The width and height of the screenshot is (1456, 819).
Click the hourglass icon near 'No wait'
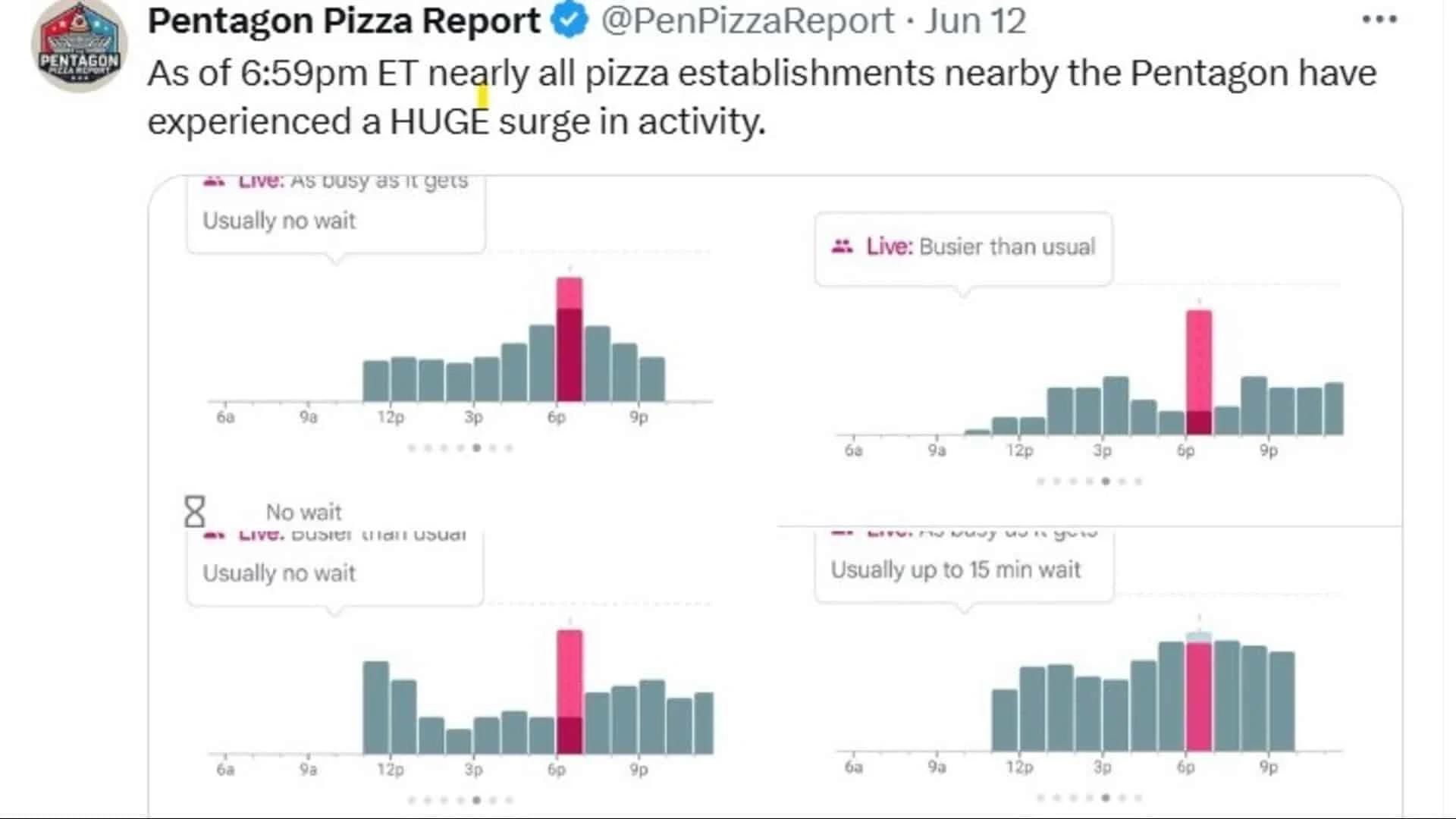click(x=194, y=511)
